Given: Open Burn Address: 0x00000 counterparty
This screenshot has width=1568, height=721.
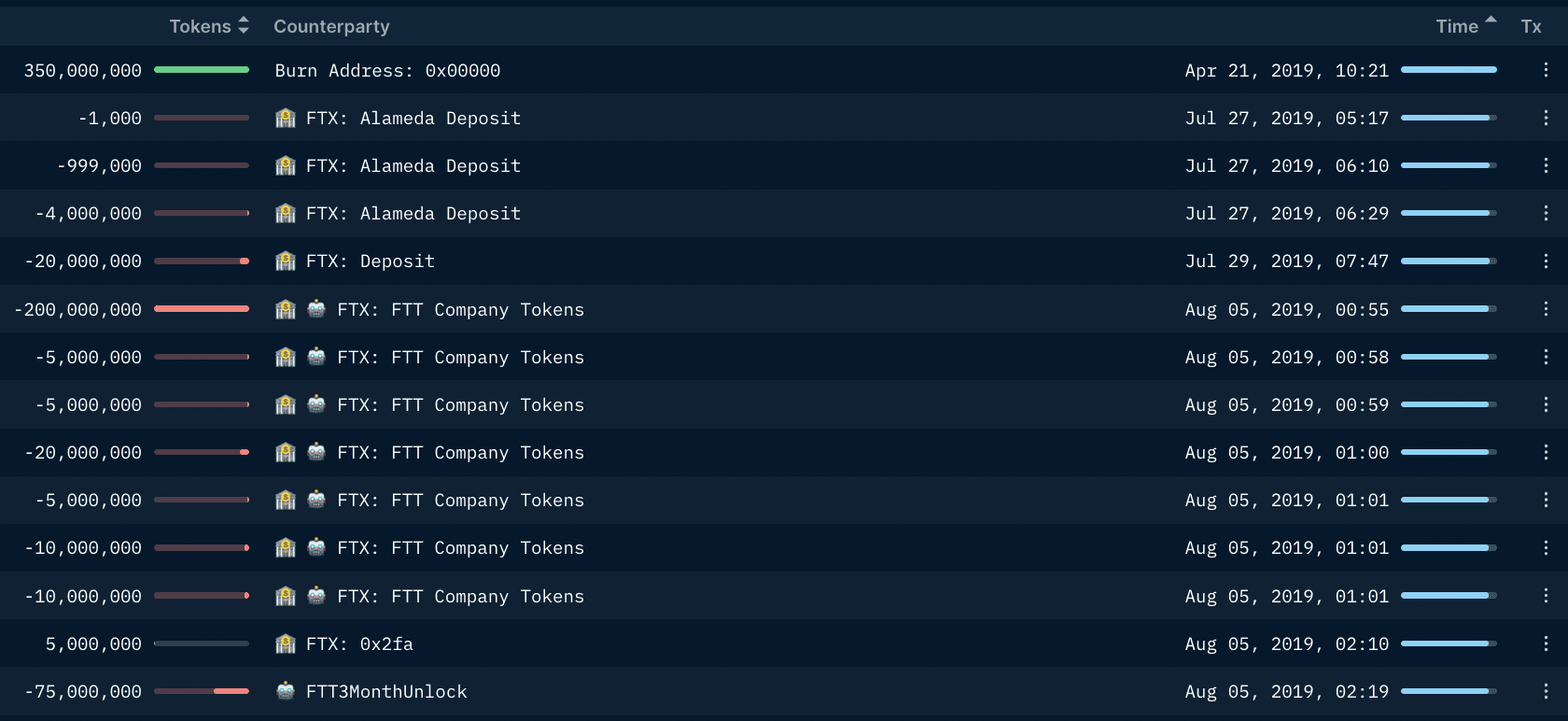Looking at the screenshot, I should click(x=387, y=71).
